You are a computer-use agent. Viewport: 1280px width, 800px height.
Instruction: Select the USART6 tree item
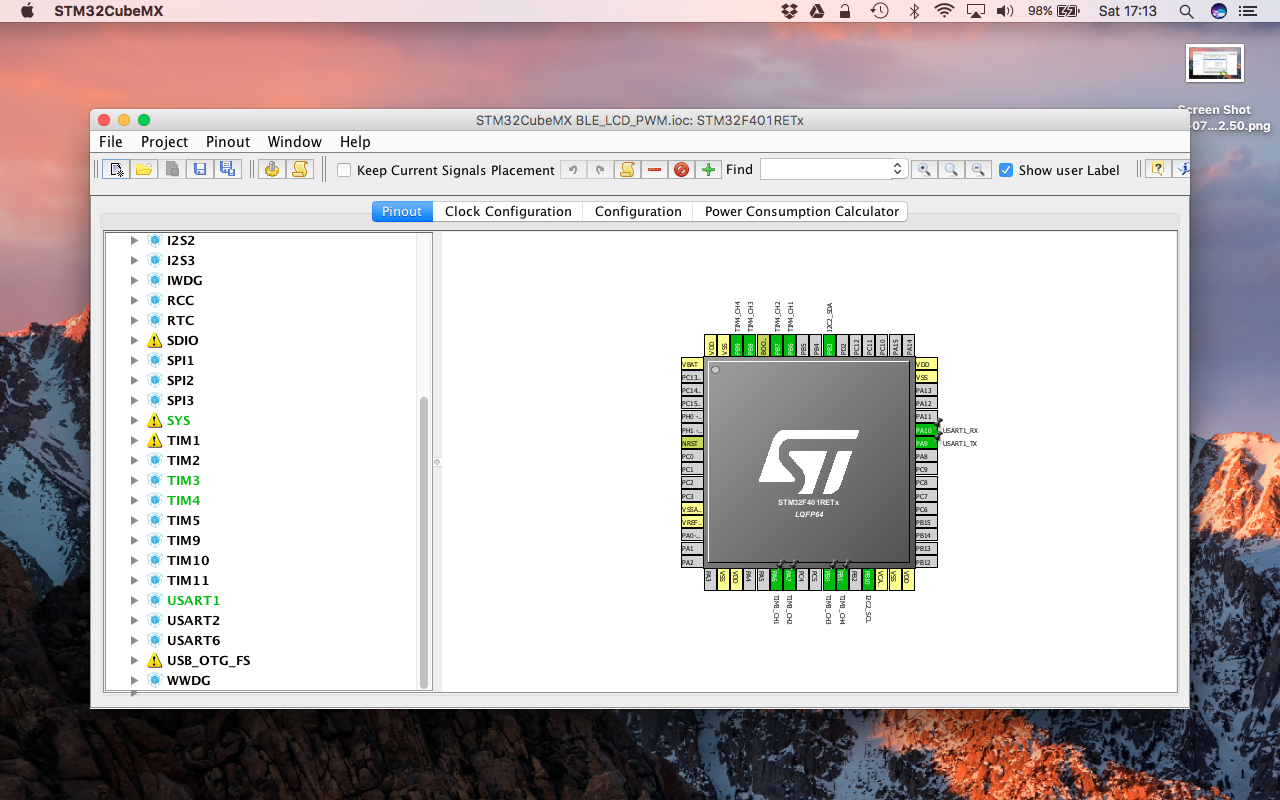pos(193,640)
